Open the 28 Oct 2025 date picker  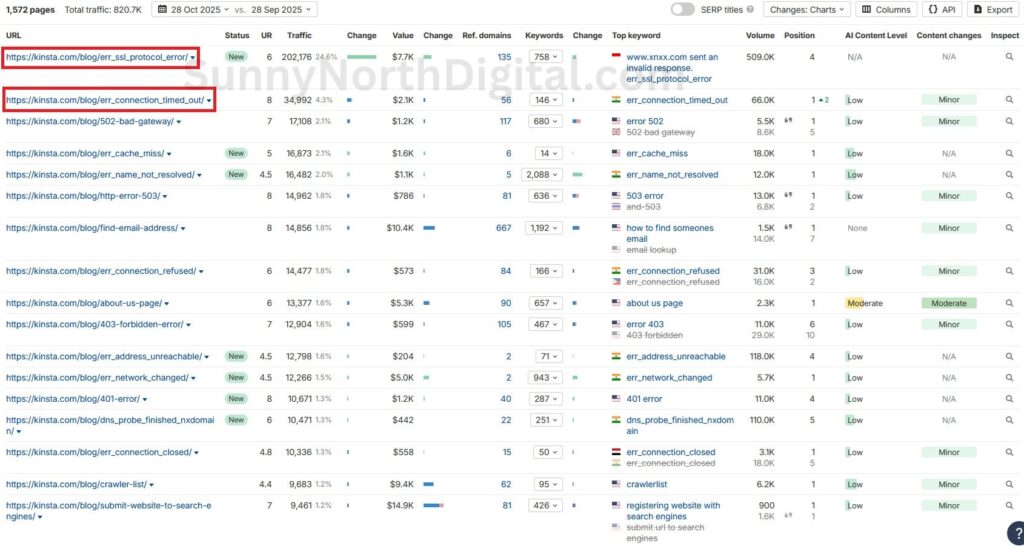(194, 10)
